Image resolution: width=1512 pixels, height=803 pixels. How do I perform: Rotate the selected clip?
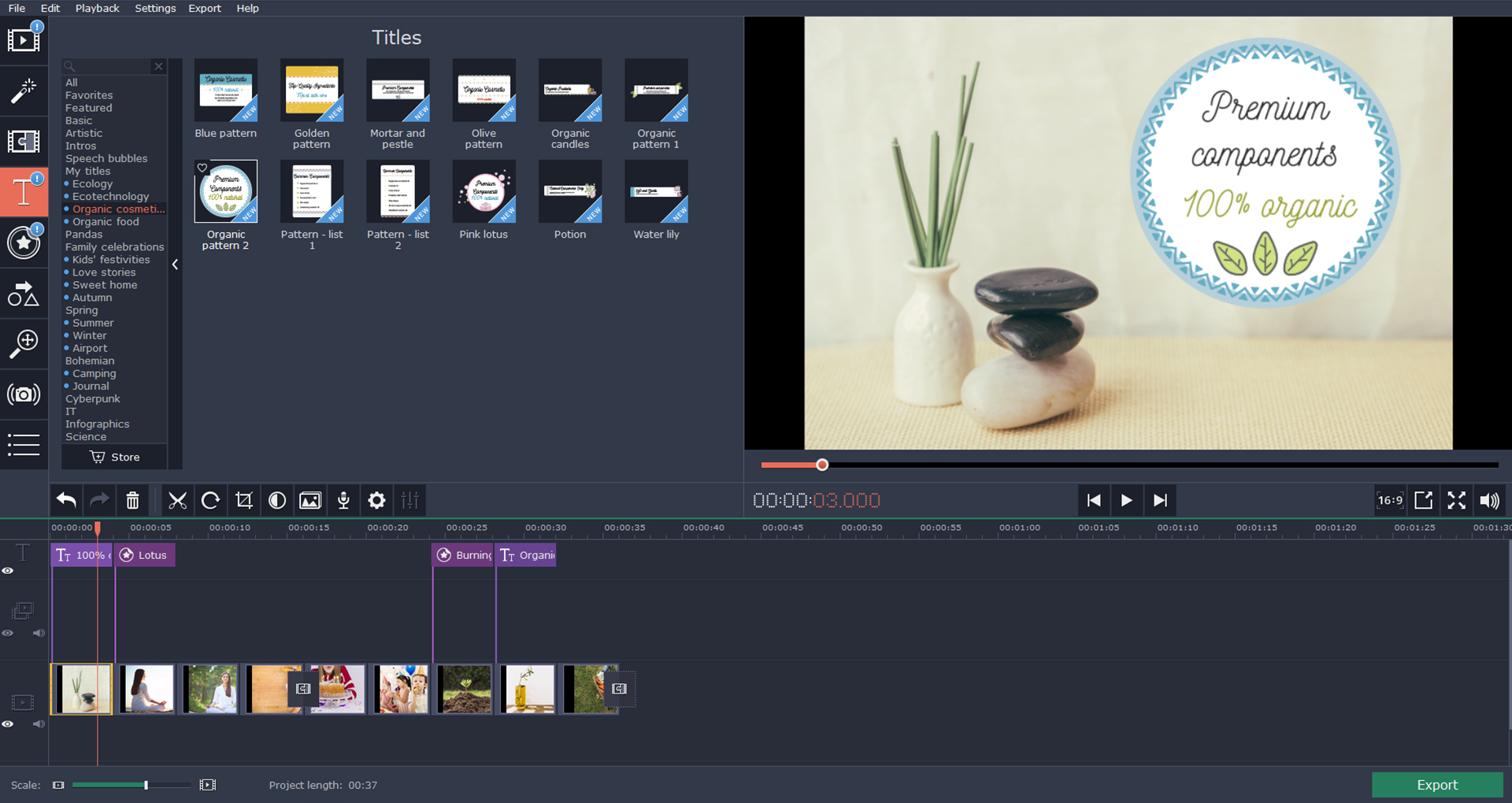point(210,500)
